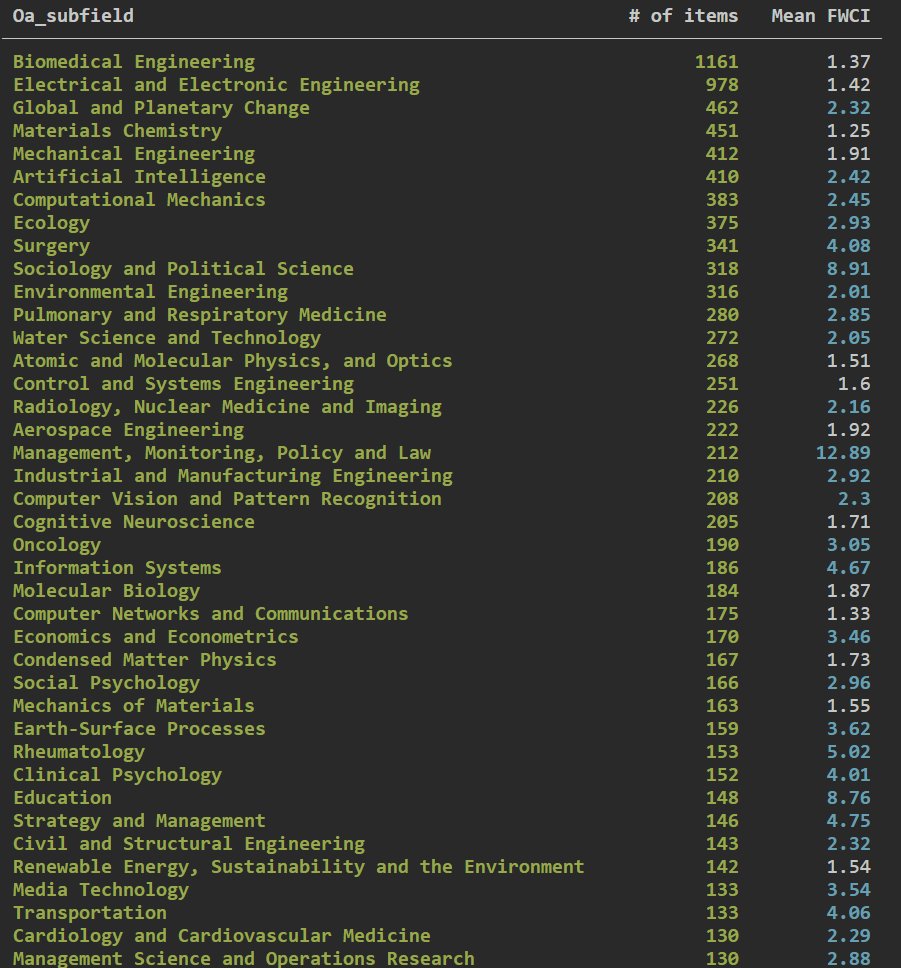Click item count 1161

click(x=716, y=62)
